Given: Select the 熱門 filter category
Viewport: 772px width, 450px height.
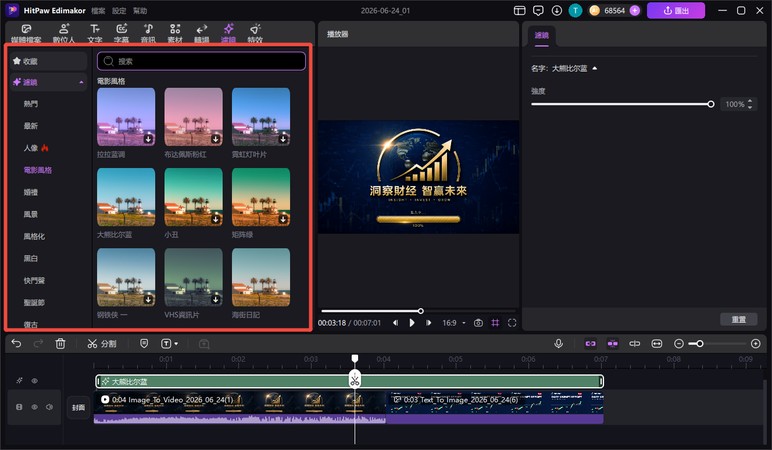Looking at the screenshot, I should [x=31, y=104].
